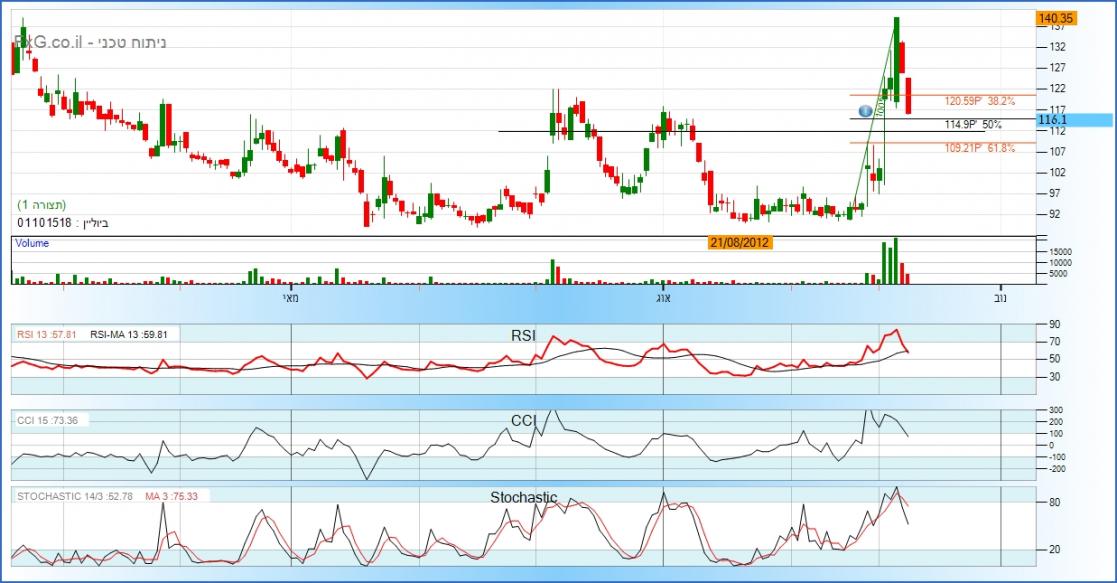
Task: Click the Stochastic panel title
Action: pyautogui.click(x=523, y=497)
